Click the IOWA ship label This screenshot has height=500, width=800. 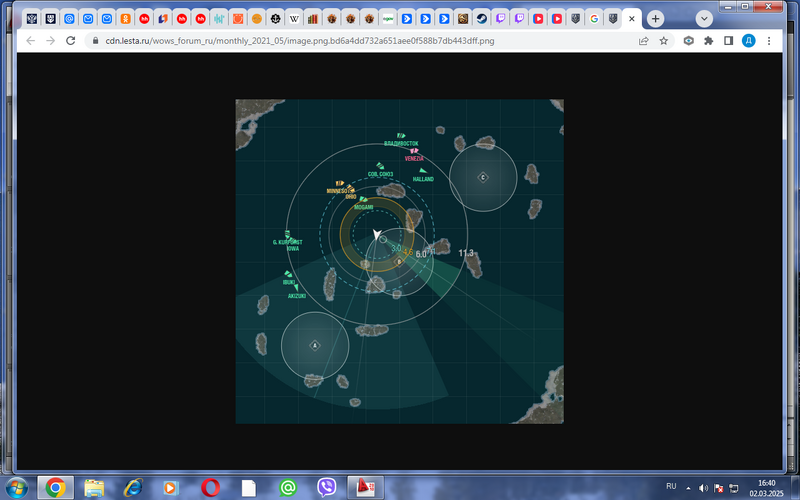tap(293, 249)
